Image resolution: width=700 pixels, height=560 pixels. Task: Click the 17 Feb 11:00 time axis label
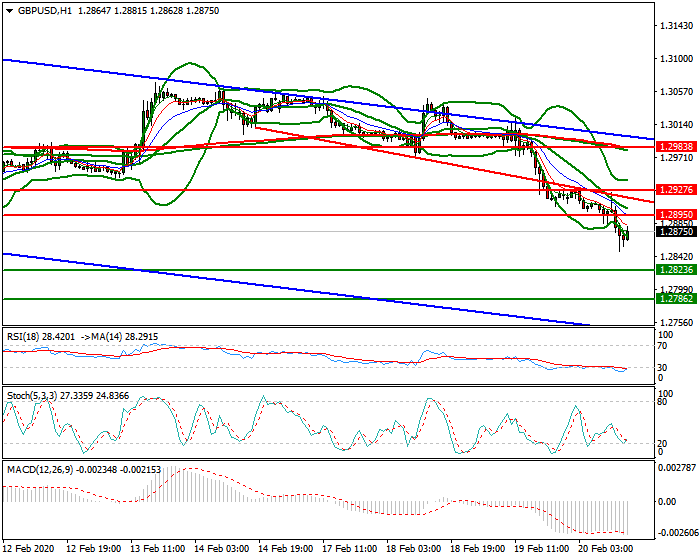(x=350, y=548)
